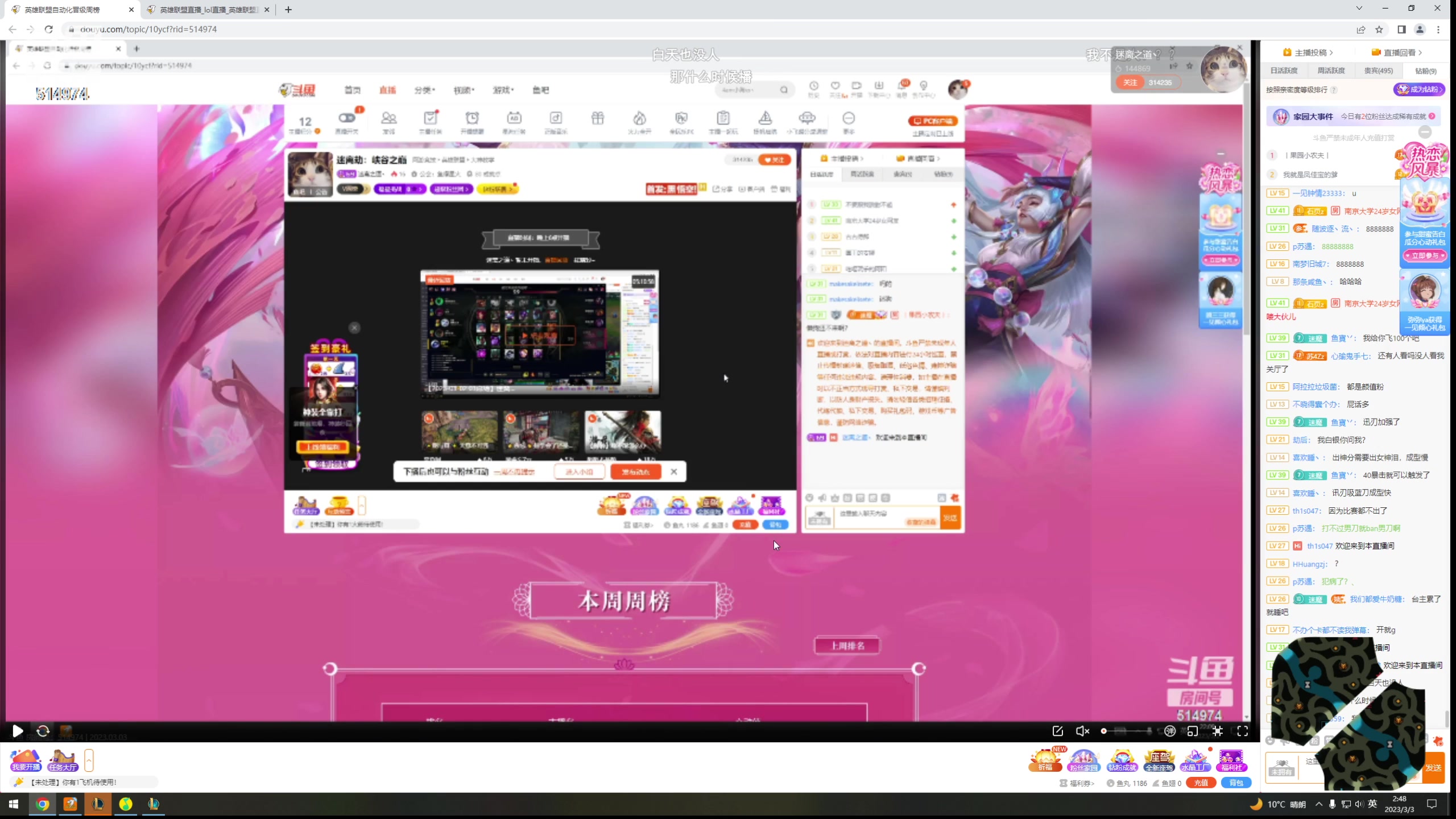1456x819 pixels.
Task: Unmute the video player volume icon
Action: [1082, 731]
